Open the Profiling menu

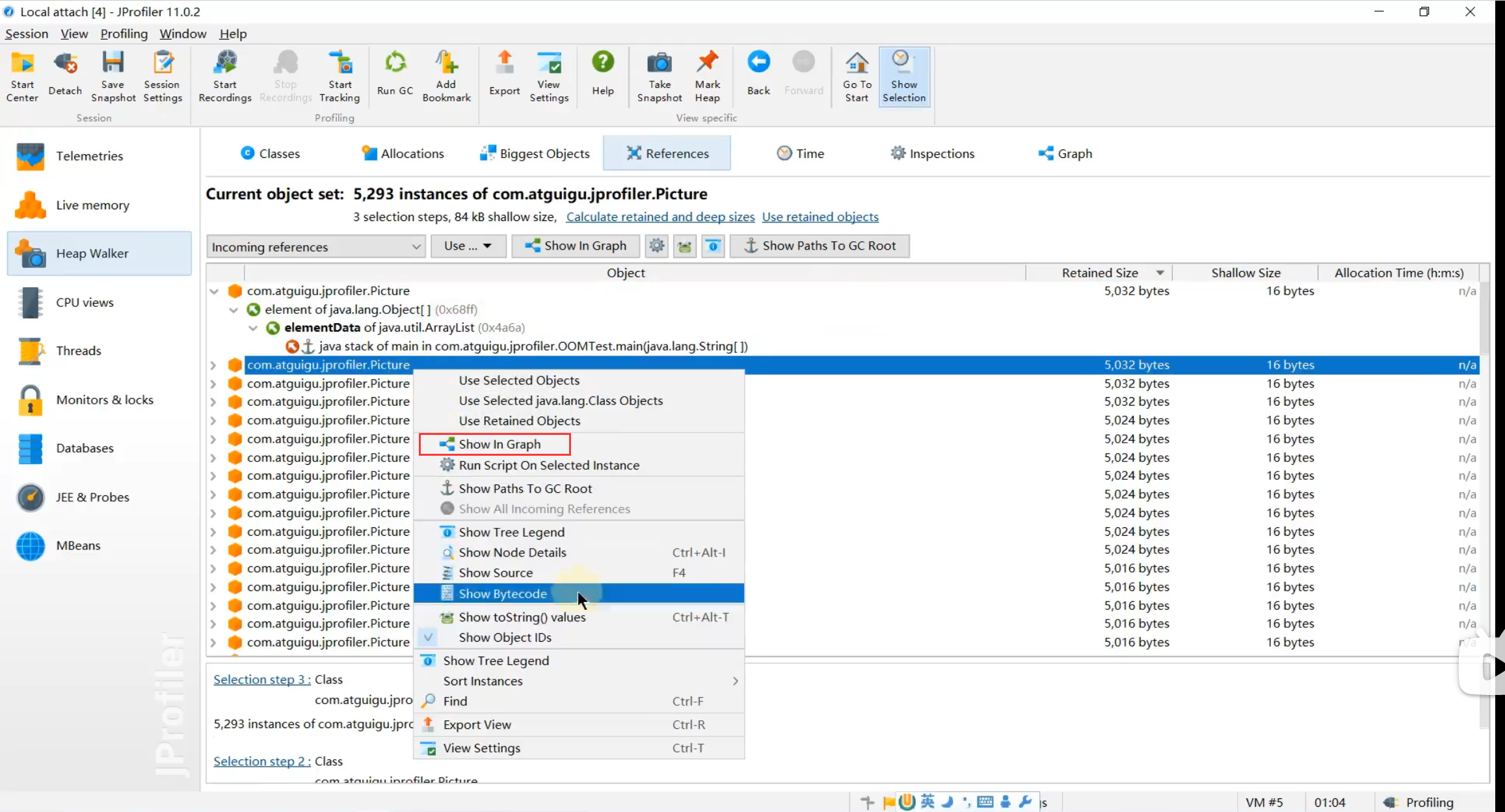pyautogui.click(x=124, y=34)
